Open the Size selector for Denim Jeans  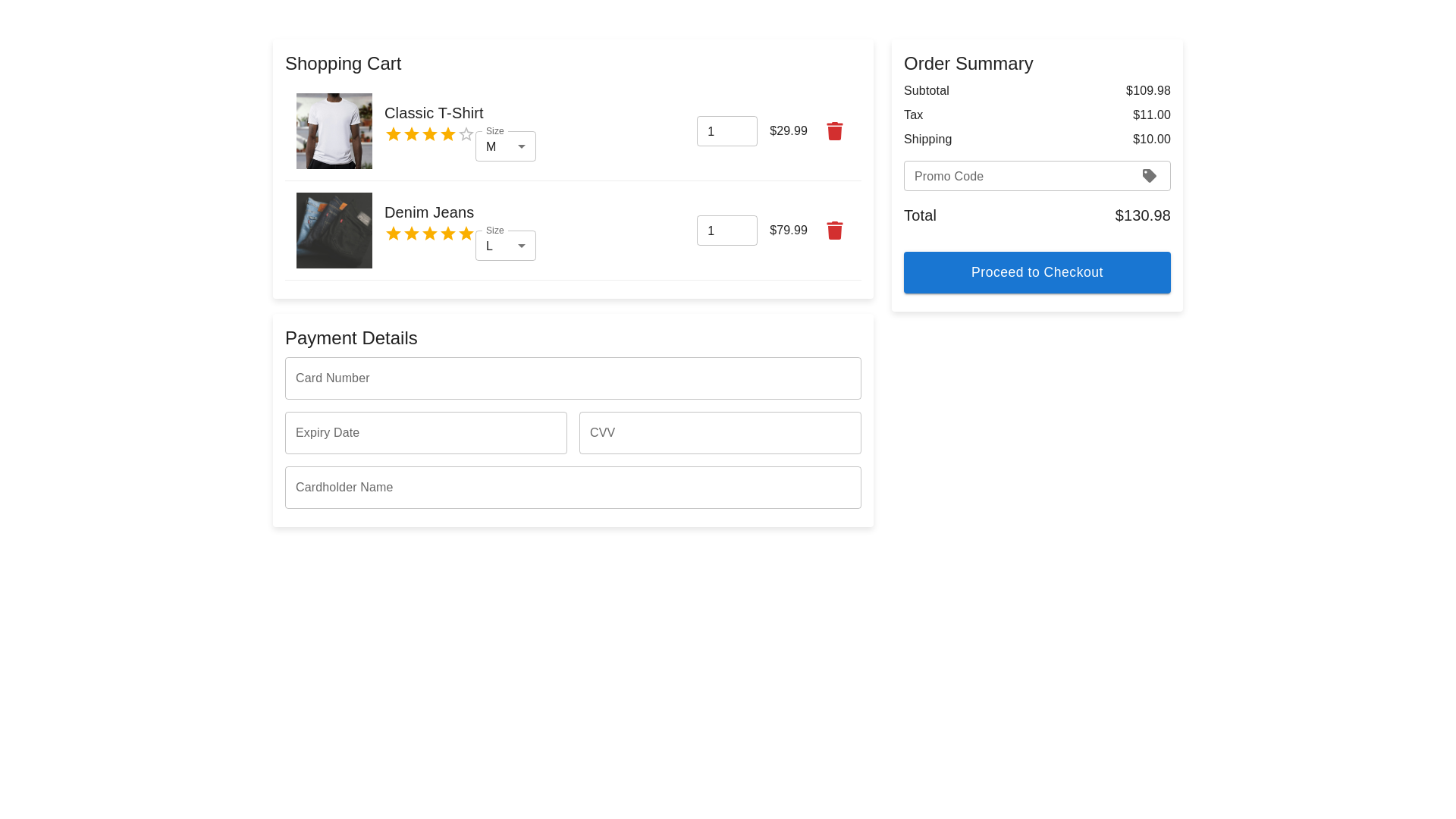click(505, 246)
